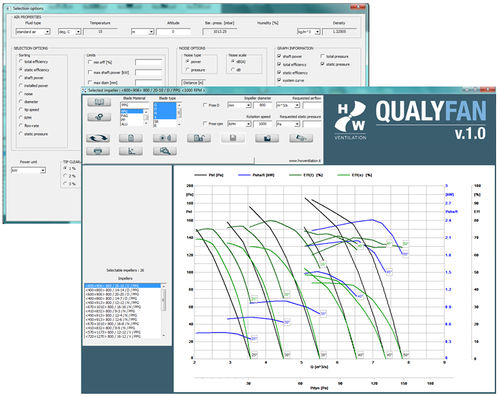Select the first impeller in the list
Screen dimensions: 500x397
pos(122,286)
